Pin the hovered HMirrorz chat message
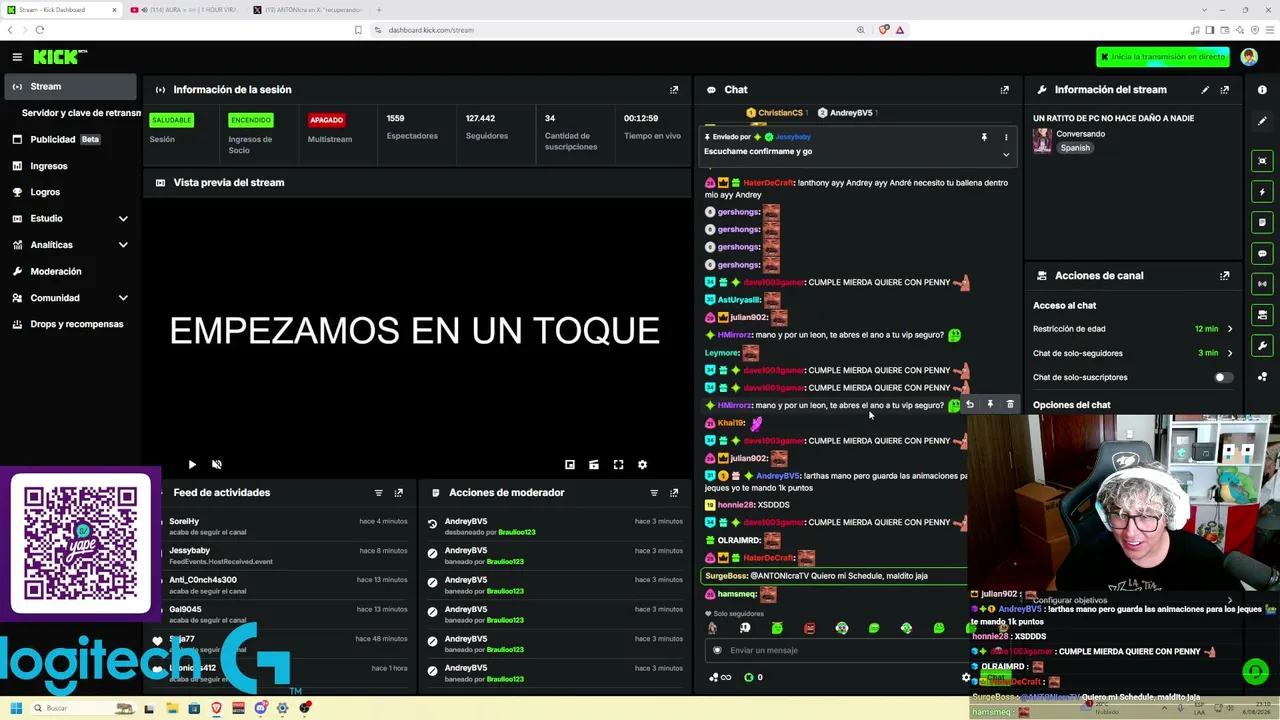The image size is (1280, 720). (x=990, y=405)
